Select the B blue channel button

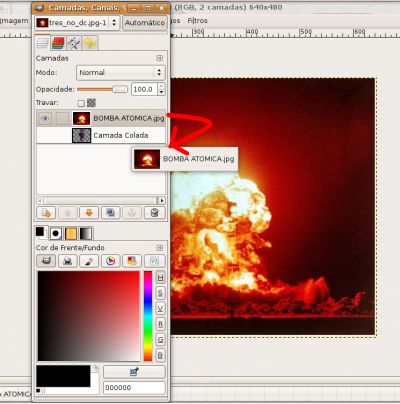[160, 355]
